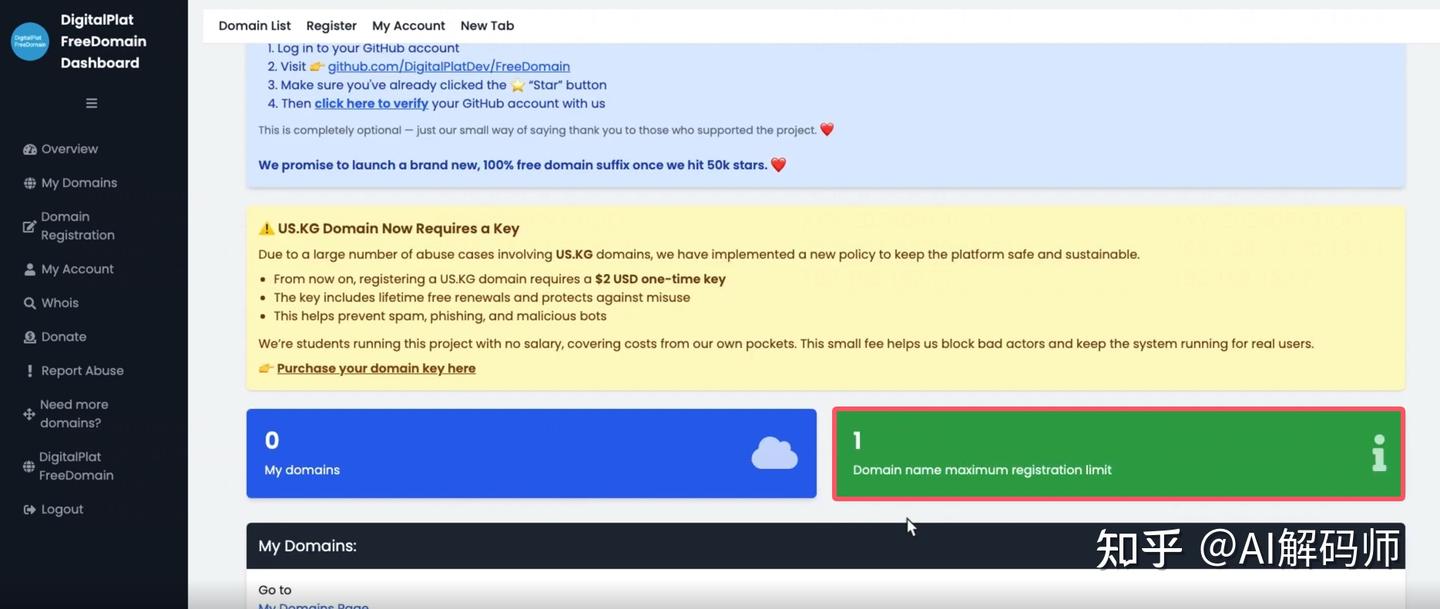The height and width of the screenshot is (609, 1440).
Task: Click the My Domains Page link
Action: tap(313, 605)
